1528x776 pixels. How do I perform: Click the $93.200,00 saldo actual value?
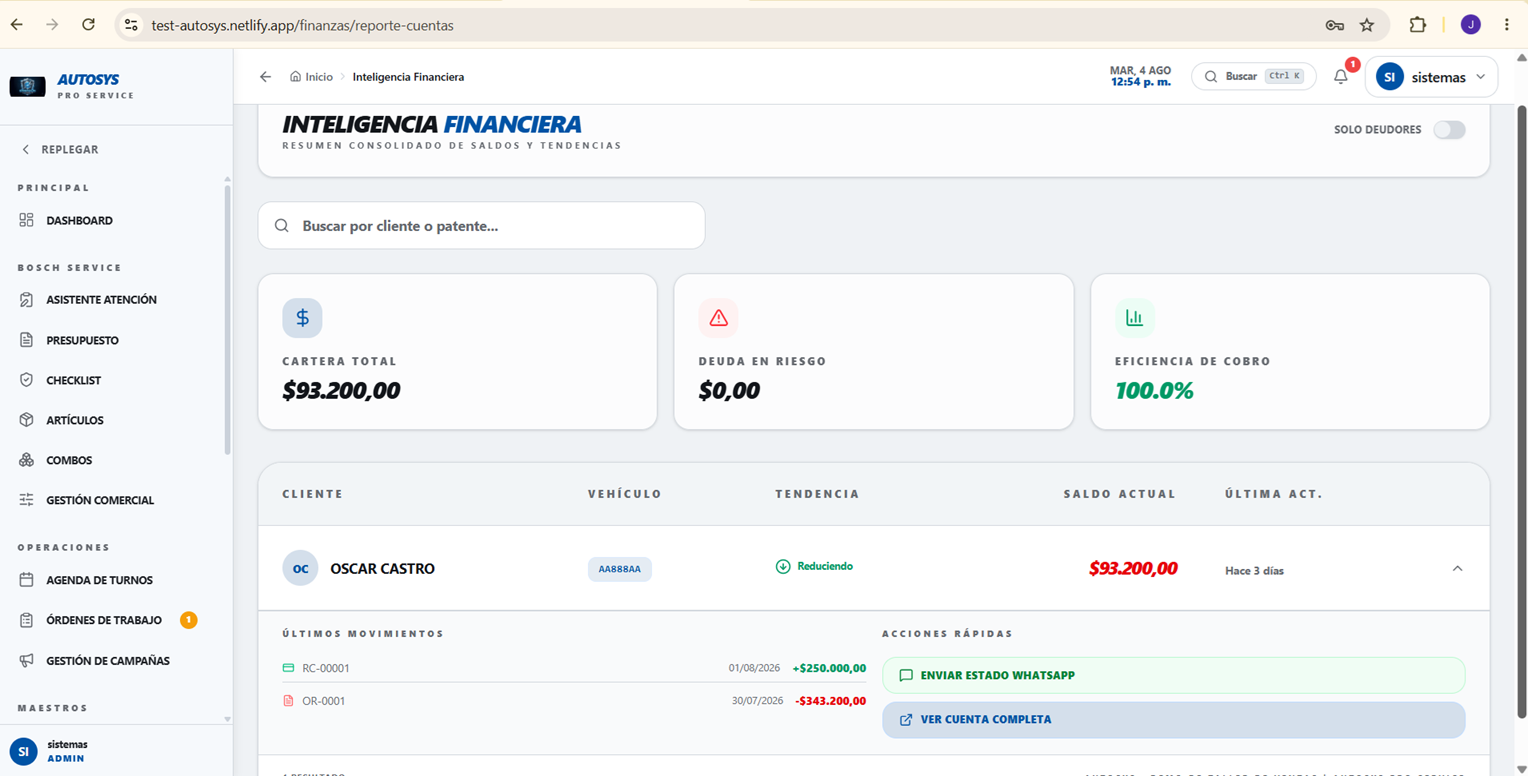coord(1133,568)
